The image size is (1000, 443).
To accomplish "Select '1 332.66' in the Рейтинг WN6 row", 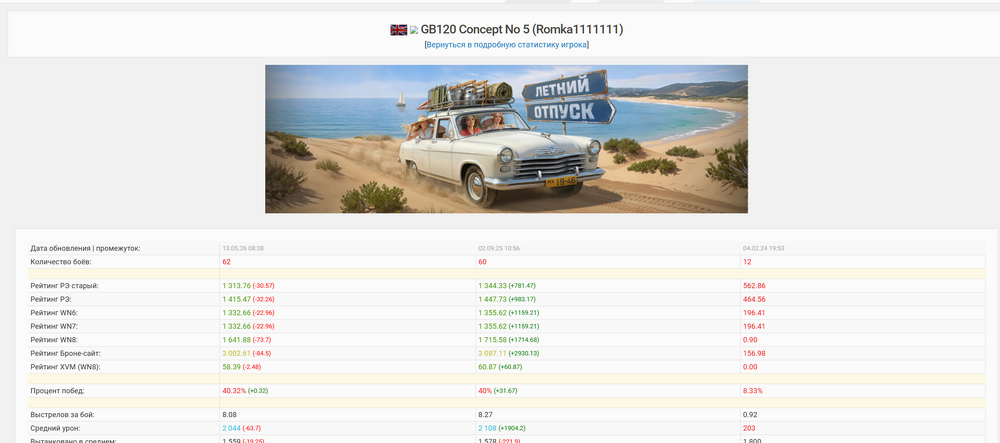I will pos(237,313).
